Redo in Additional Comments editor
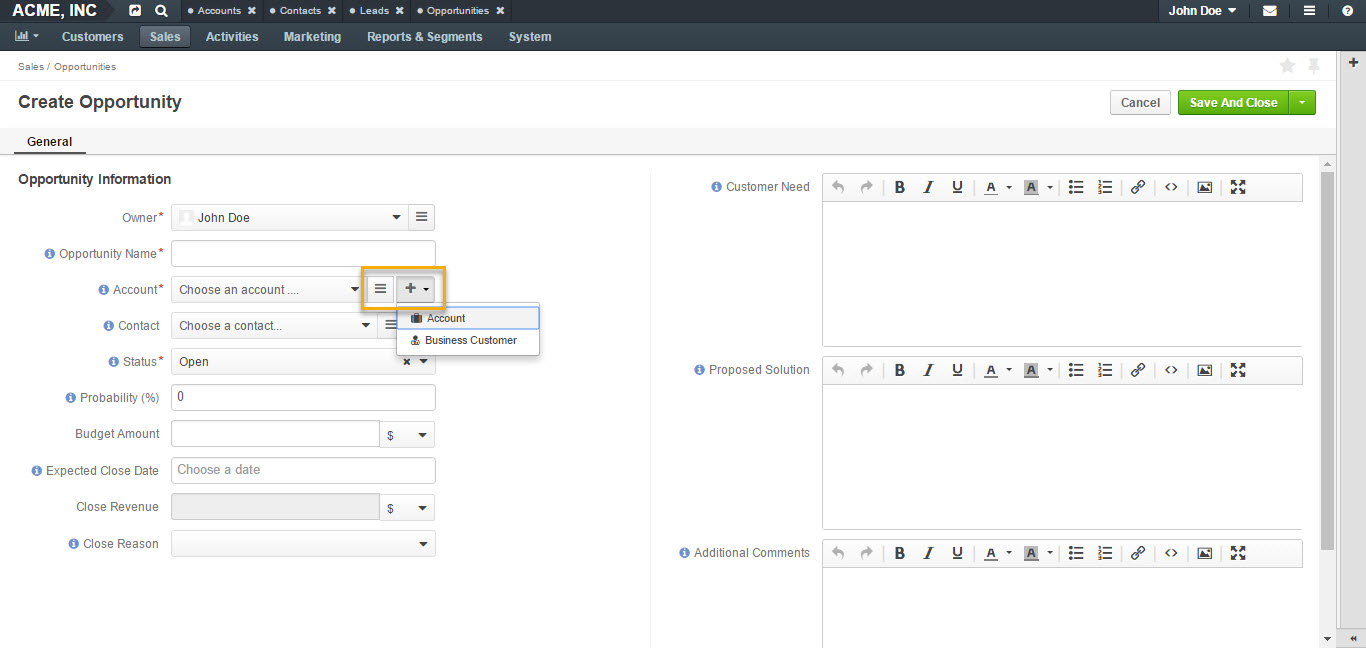1366x648 pixels. (867, 553)
